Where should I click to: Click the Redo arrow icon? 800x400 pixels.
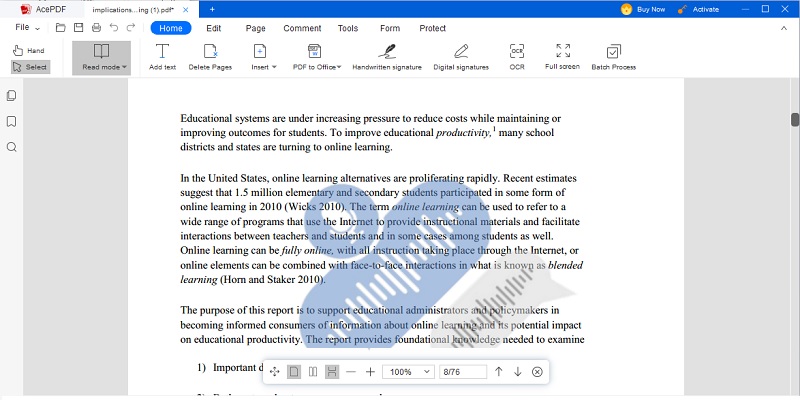click(131, 28)
